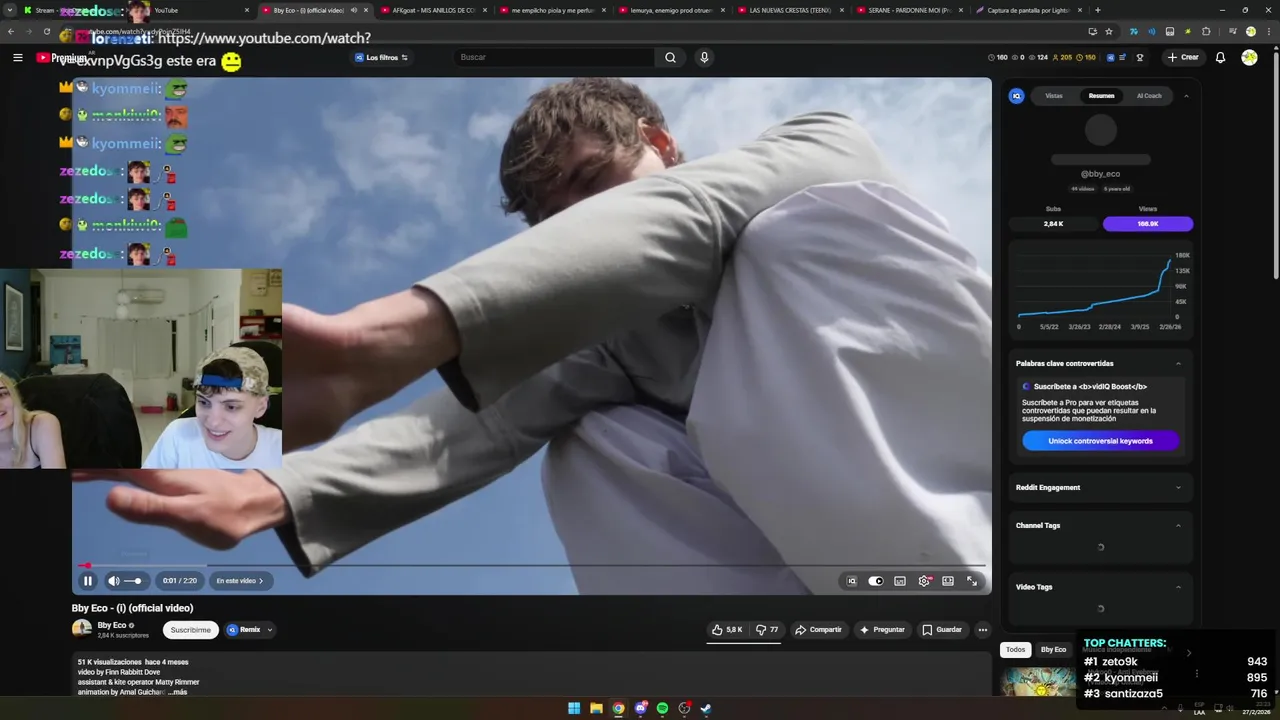Toggle the autoplay switch in player
Screen dimensions: 1280x720
[876, 581]
